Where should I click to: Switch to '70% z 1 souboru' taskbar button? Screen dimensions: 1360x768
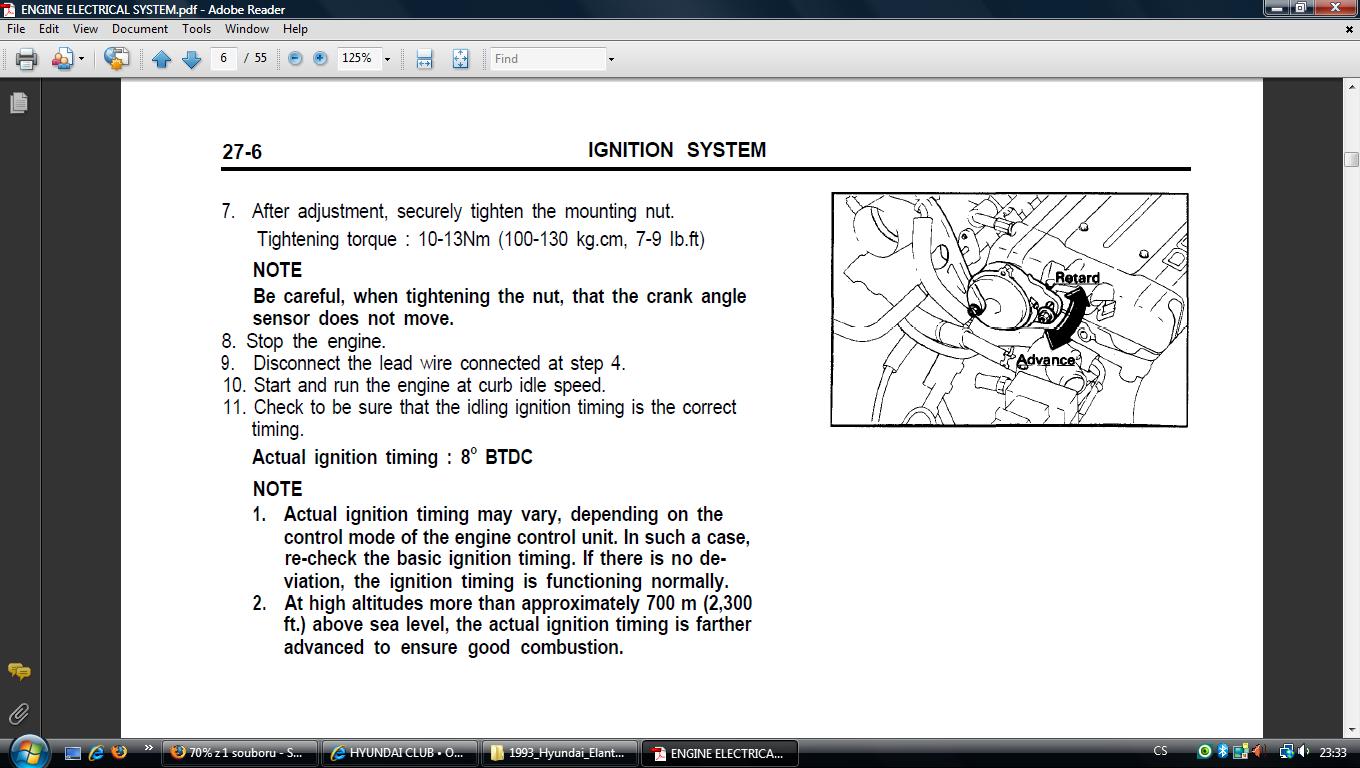tap(241, 753)
